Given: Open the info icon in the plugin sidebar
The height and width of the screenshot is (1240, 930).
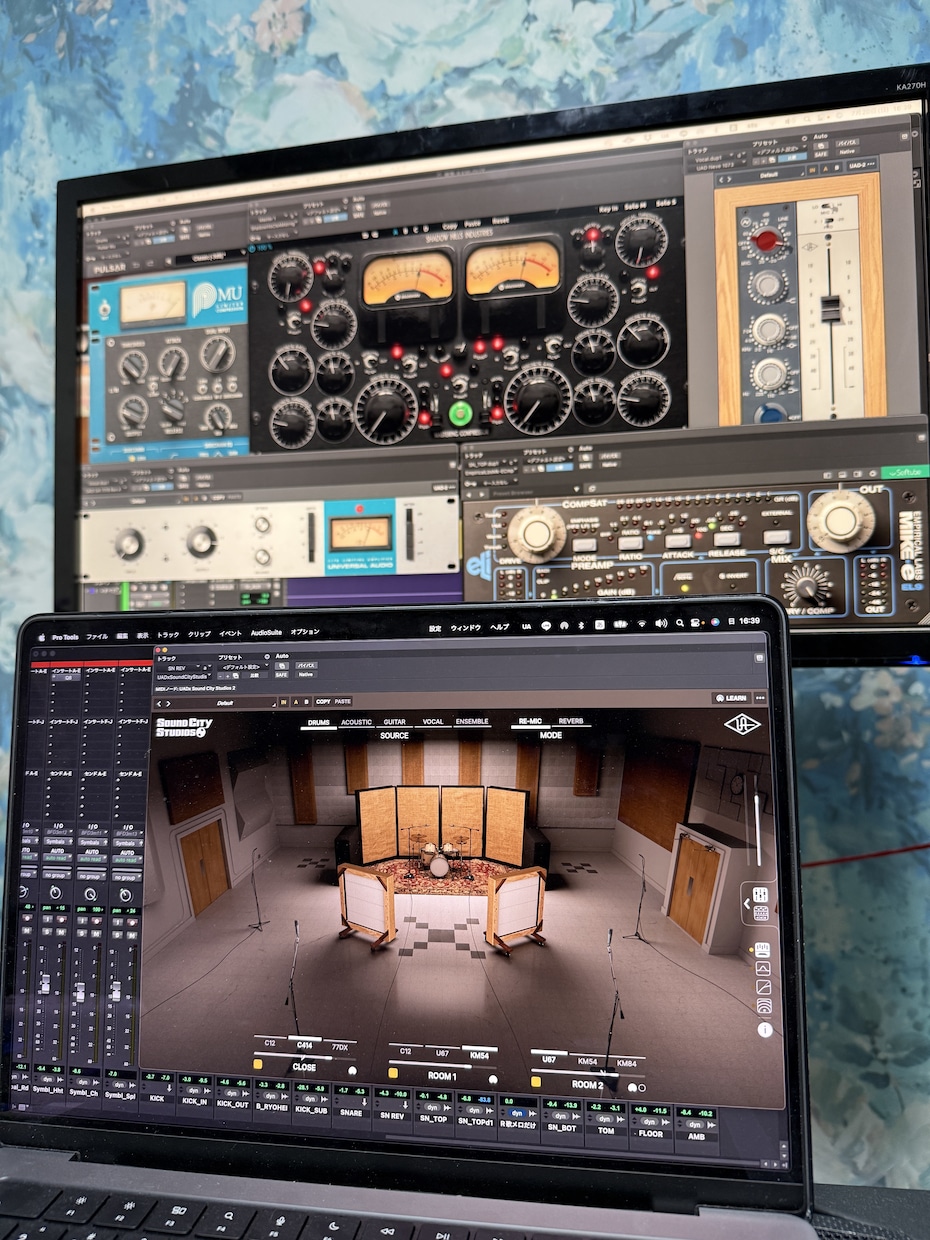Looking at the screenshot, I should click(765, 1029).
